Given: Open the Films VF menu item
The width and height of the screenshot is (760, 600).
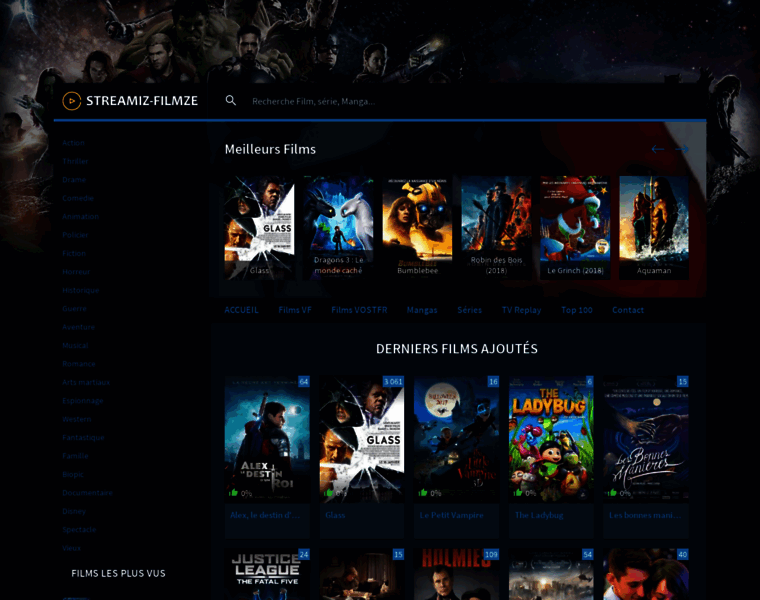Looking at the screenshot, I should (x=295, y=310).
